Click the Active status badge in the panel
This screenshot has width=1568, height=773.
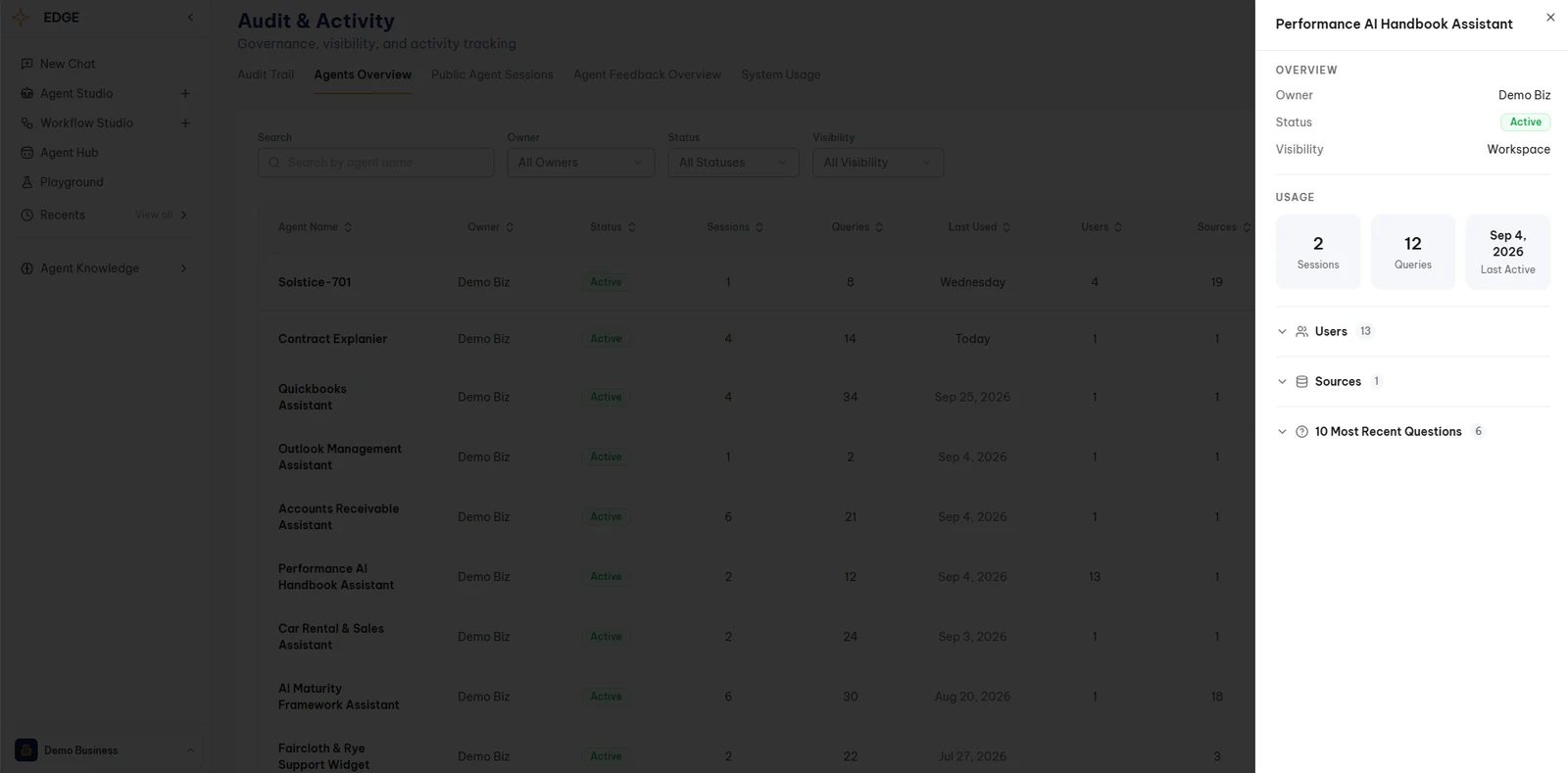tap(1525, 122)
